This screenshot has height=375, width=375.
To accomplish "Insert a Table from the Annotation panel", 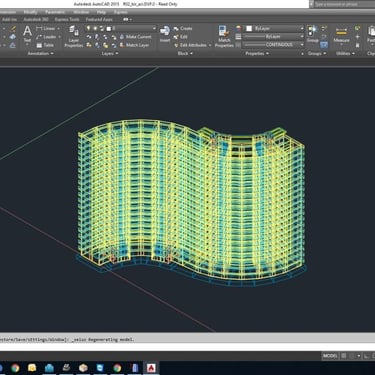I will [45, 45].
